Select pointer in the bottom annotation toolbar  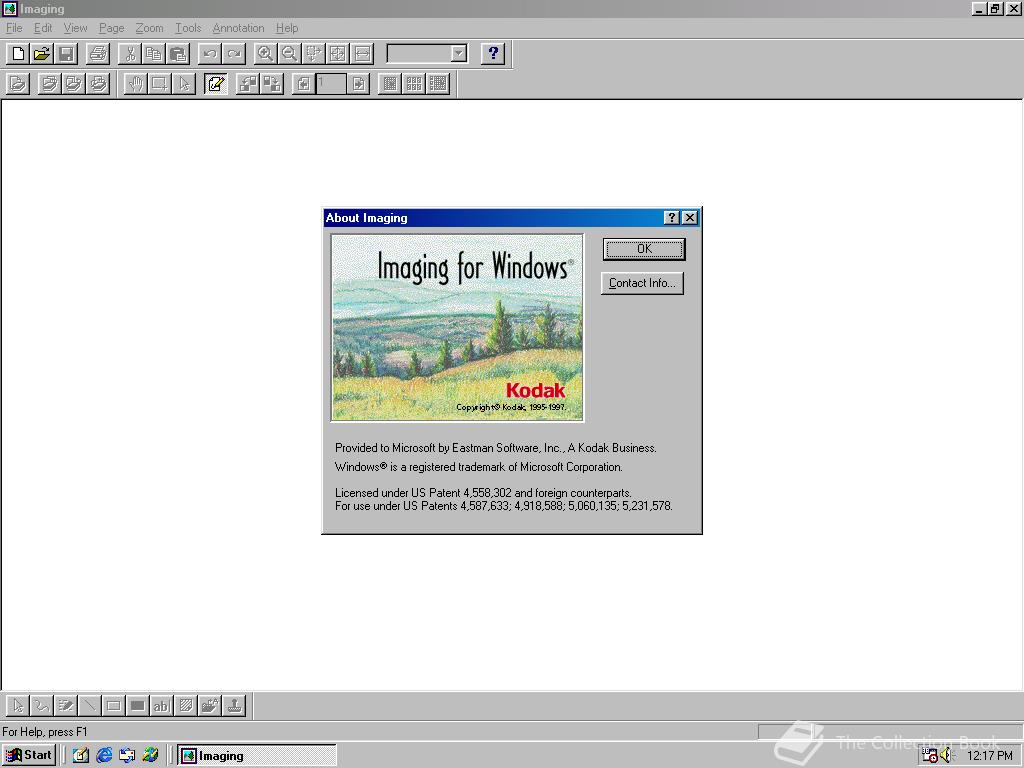pos(18,705)
